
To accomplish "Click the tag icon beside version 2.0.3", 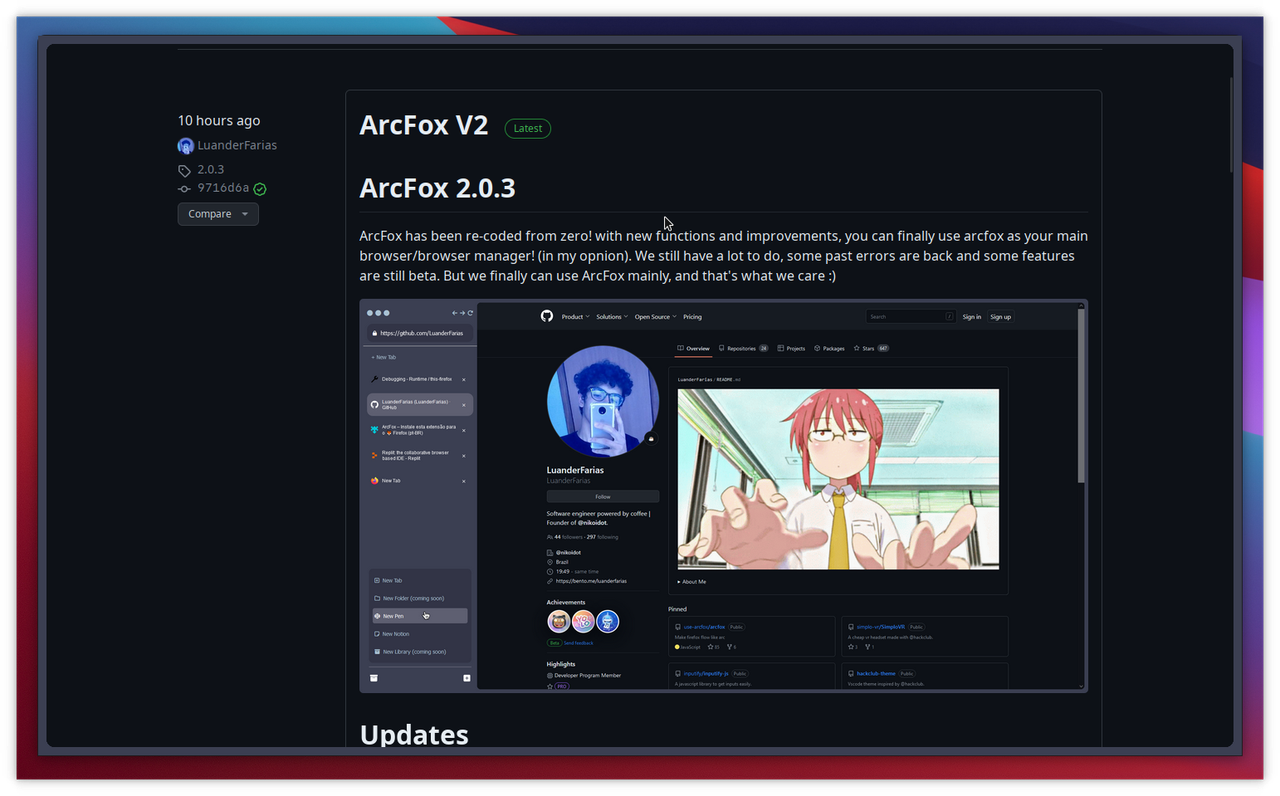I will click(x=184, y=170).
